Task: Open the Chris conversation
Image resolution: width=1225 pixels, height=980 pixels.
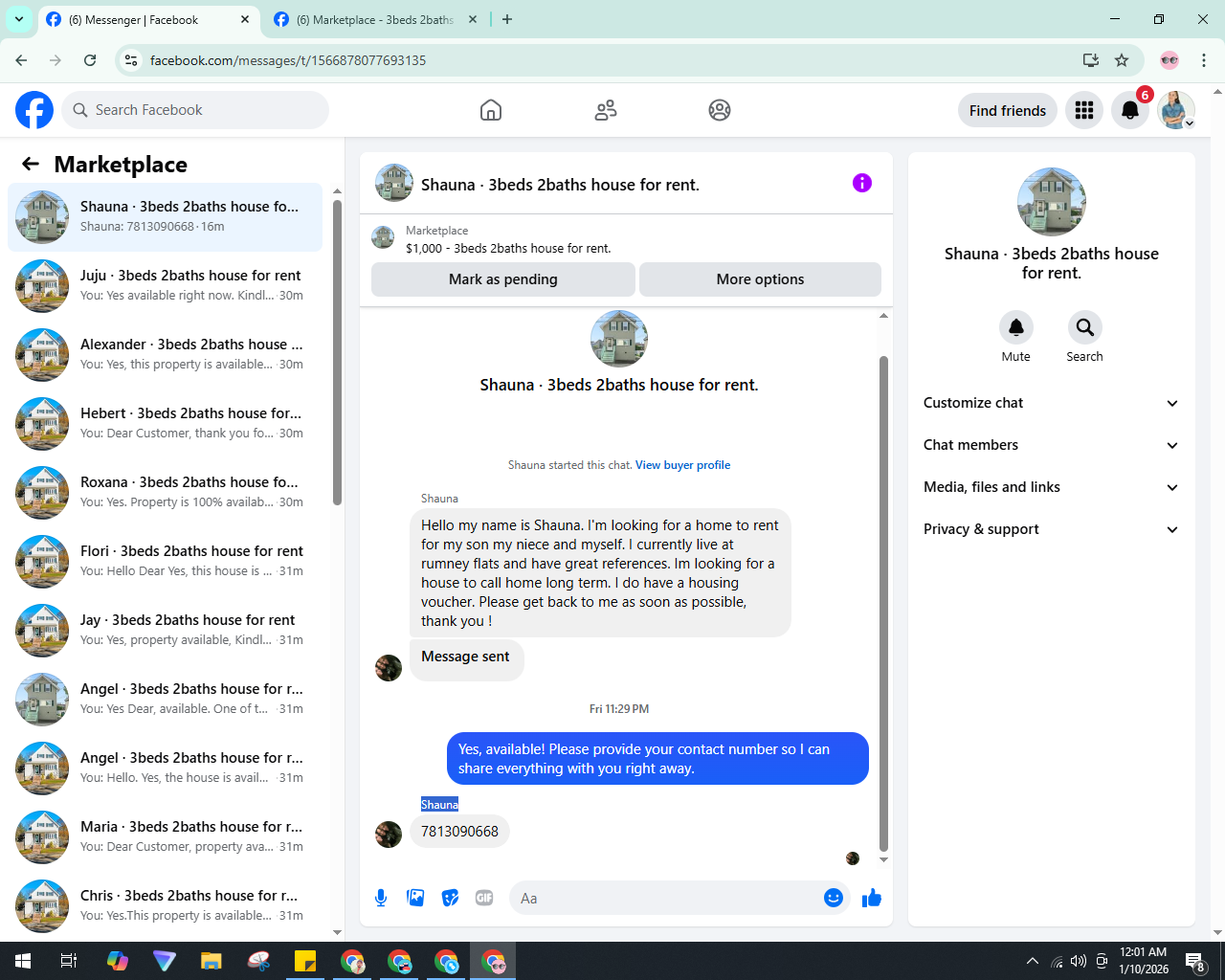Action: coord(166,906)
